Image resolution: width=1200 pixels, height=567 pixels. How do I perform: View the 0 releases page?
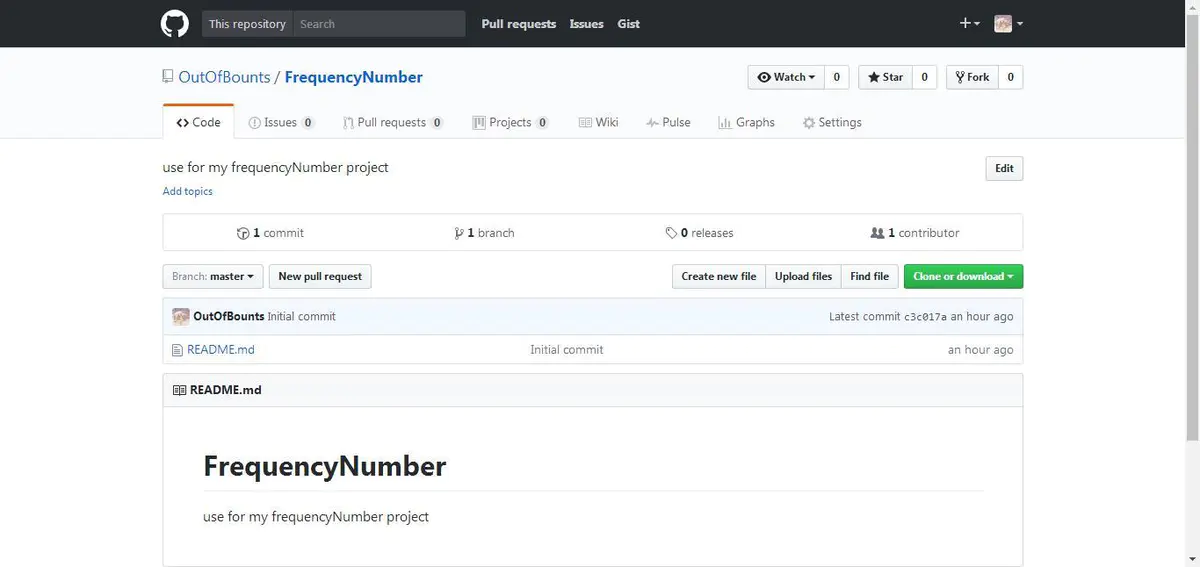pos(699,233)
